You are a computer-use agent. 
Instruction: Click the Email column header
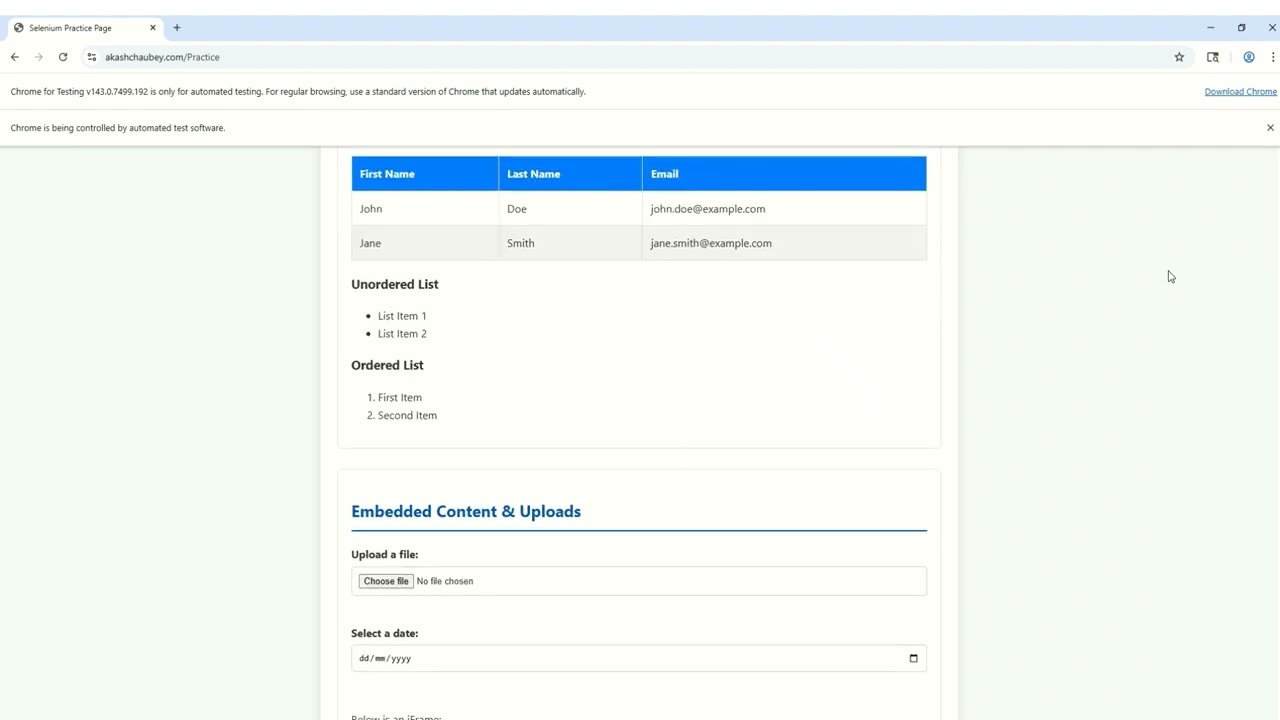click(x=784, y=174)
